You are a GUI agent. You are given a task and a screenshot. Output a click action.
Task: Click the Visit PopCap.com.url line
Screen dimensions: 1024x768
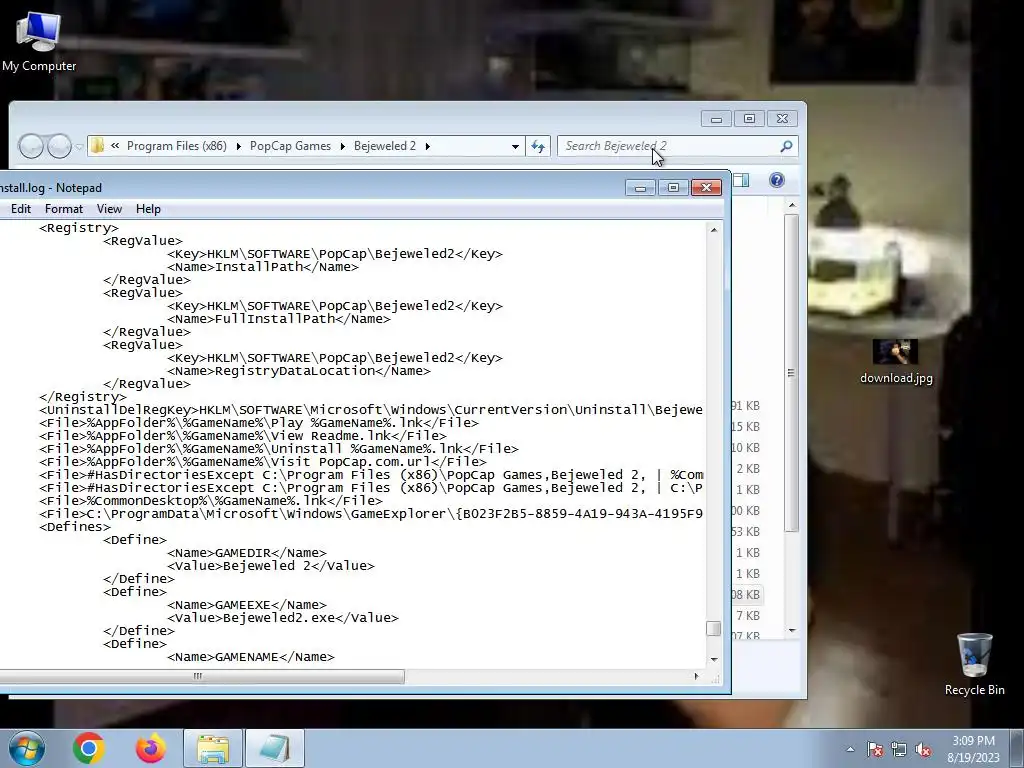[x=263, y=462]
